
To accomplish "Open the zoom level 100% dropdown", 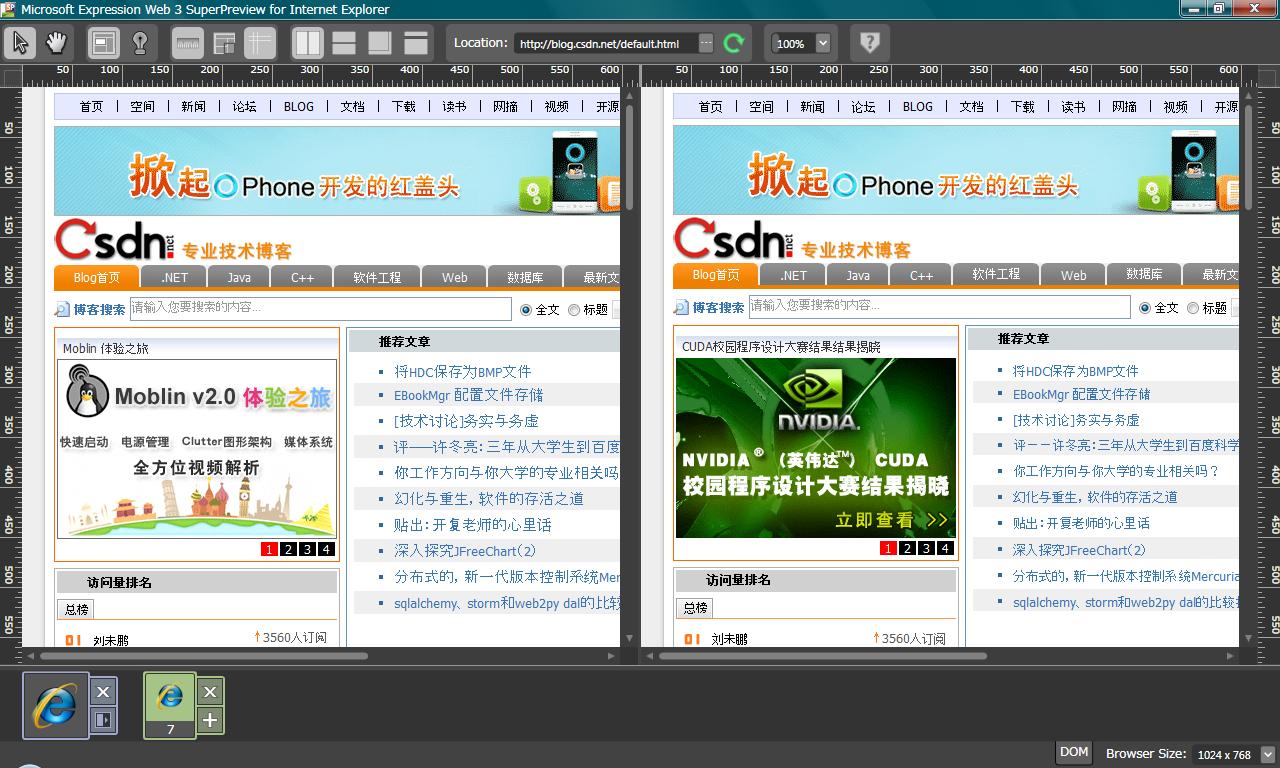I will point(823,43).
